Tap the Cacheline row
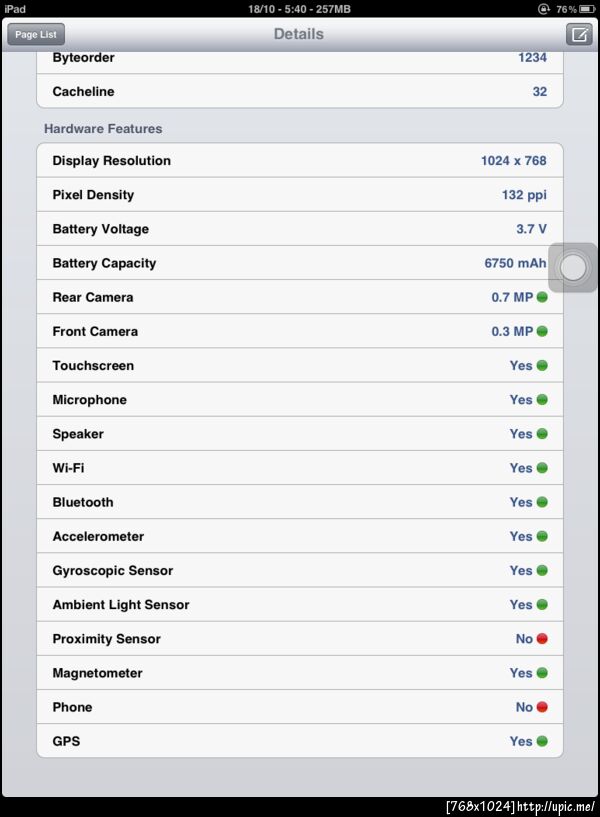This screenshot has width=600, height=817. click(x=299, y=92)
